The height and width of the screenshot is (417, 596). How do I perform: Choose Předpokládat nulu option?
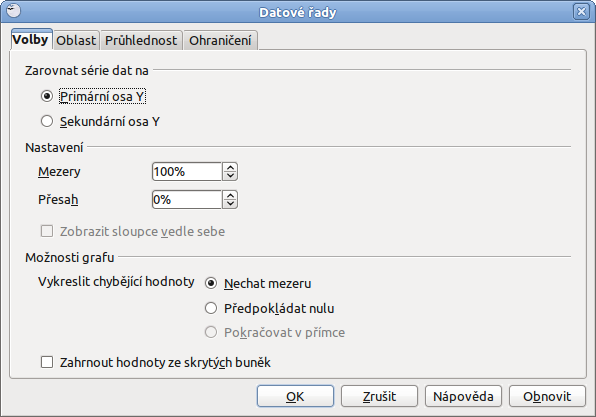click(211, 308)
